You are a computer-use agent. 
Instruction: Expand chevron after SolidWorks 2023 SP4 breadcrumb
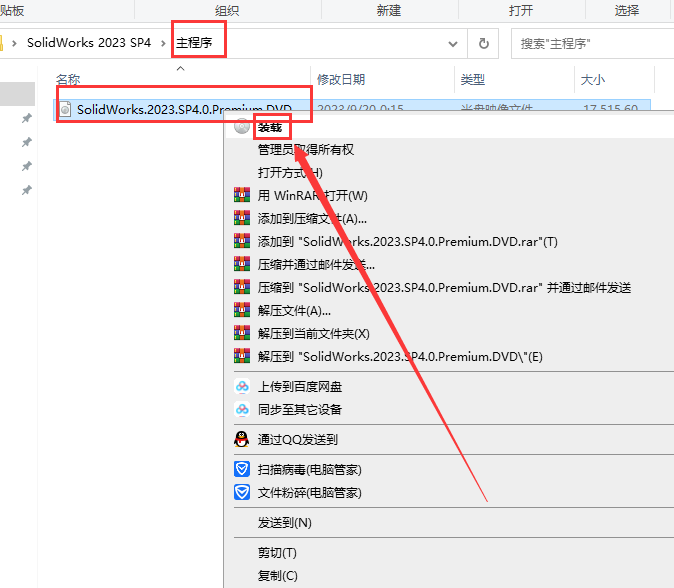click(x=163, y=43)
